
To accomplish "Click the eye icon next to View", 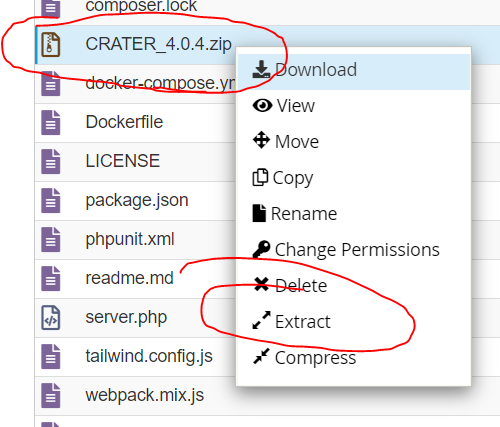I will tap(262, 106).
